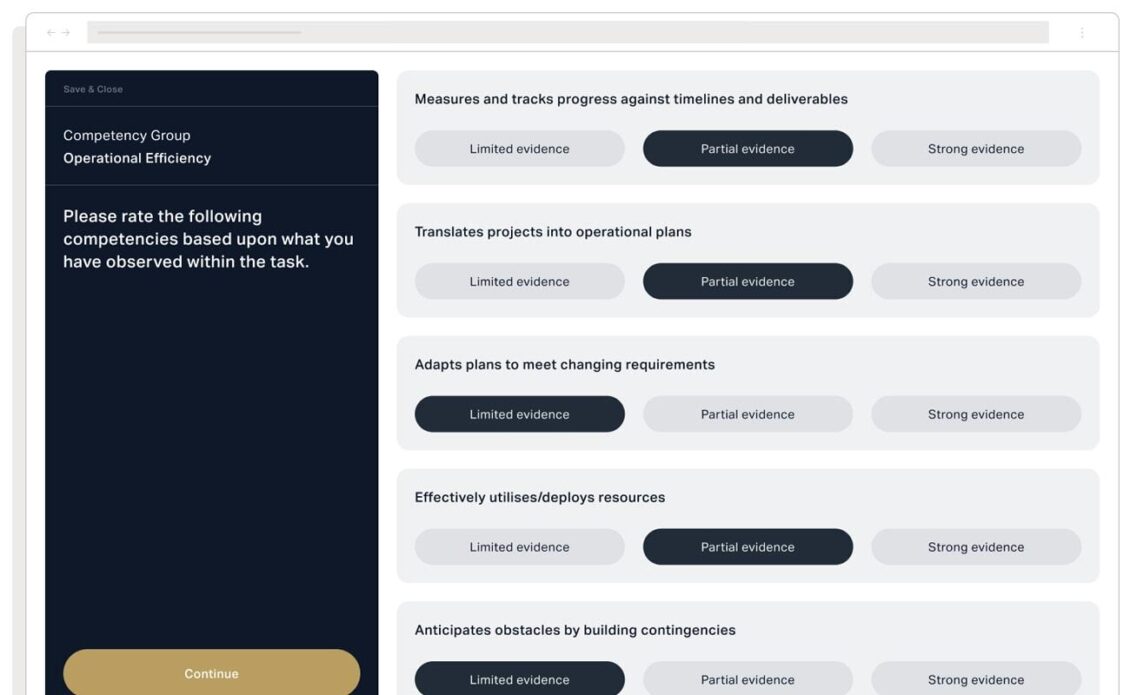This screenshot has height=695, width=1130.
Task: Choose Limited evidence for translates projects into plans
Action: click(519, 281)
